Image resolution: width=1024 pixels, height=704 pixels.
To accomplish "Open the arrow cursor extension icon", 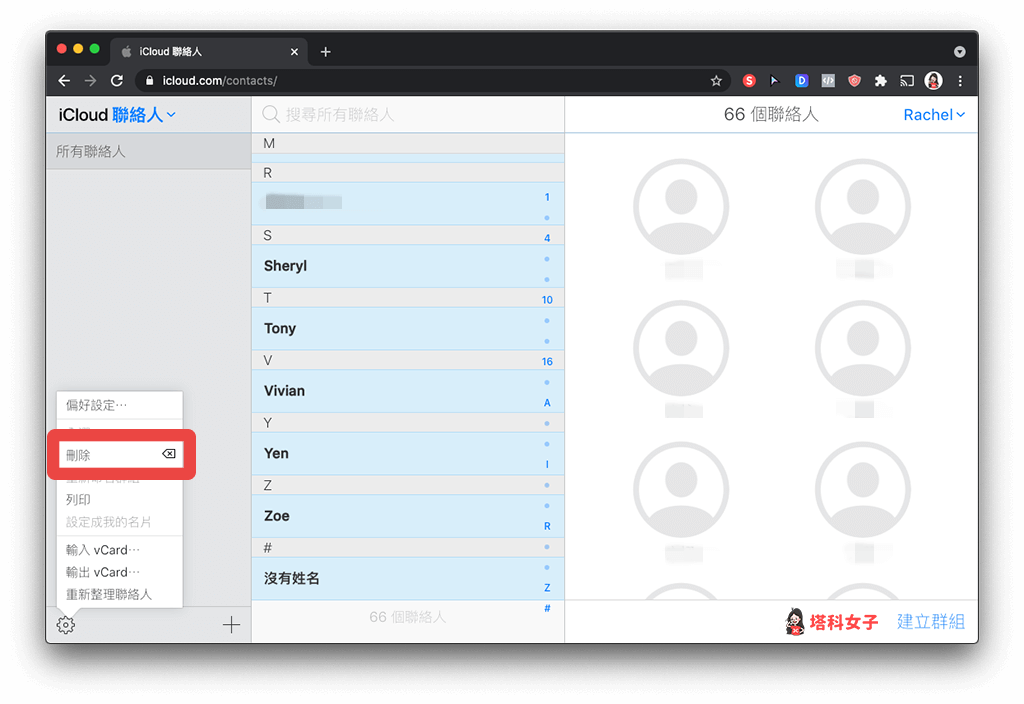I will [x=775, y=81].
